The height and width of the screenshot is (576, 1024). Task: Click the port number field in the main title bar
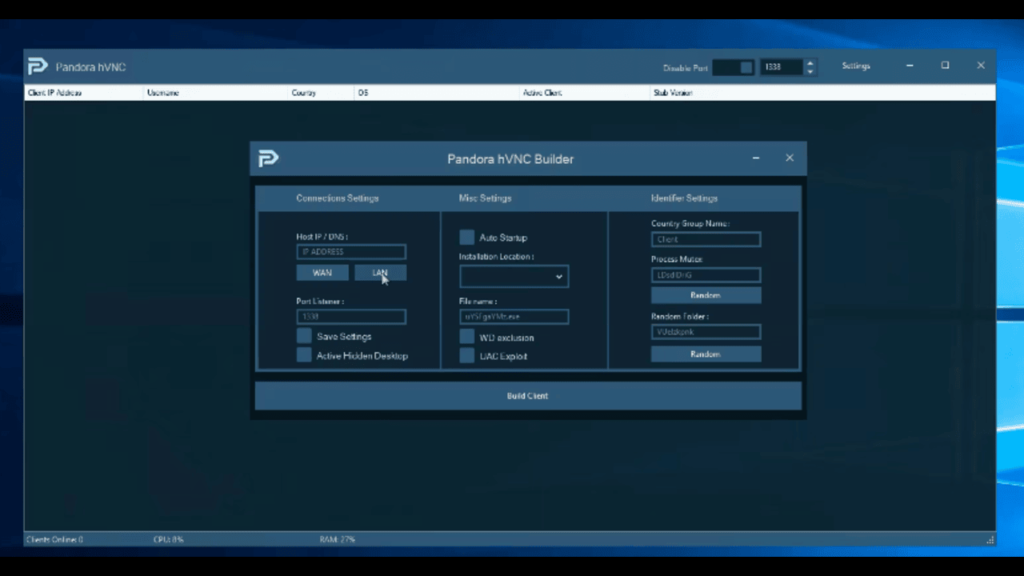(781, 67)
